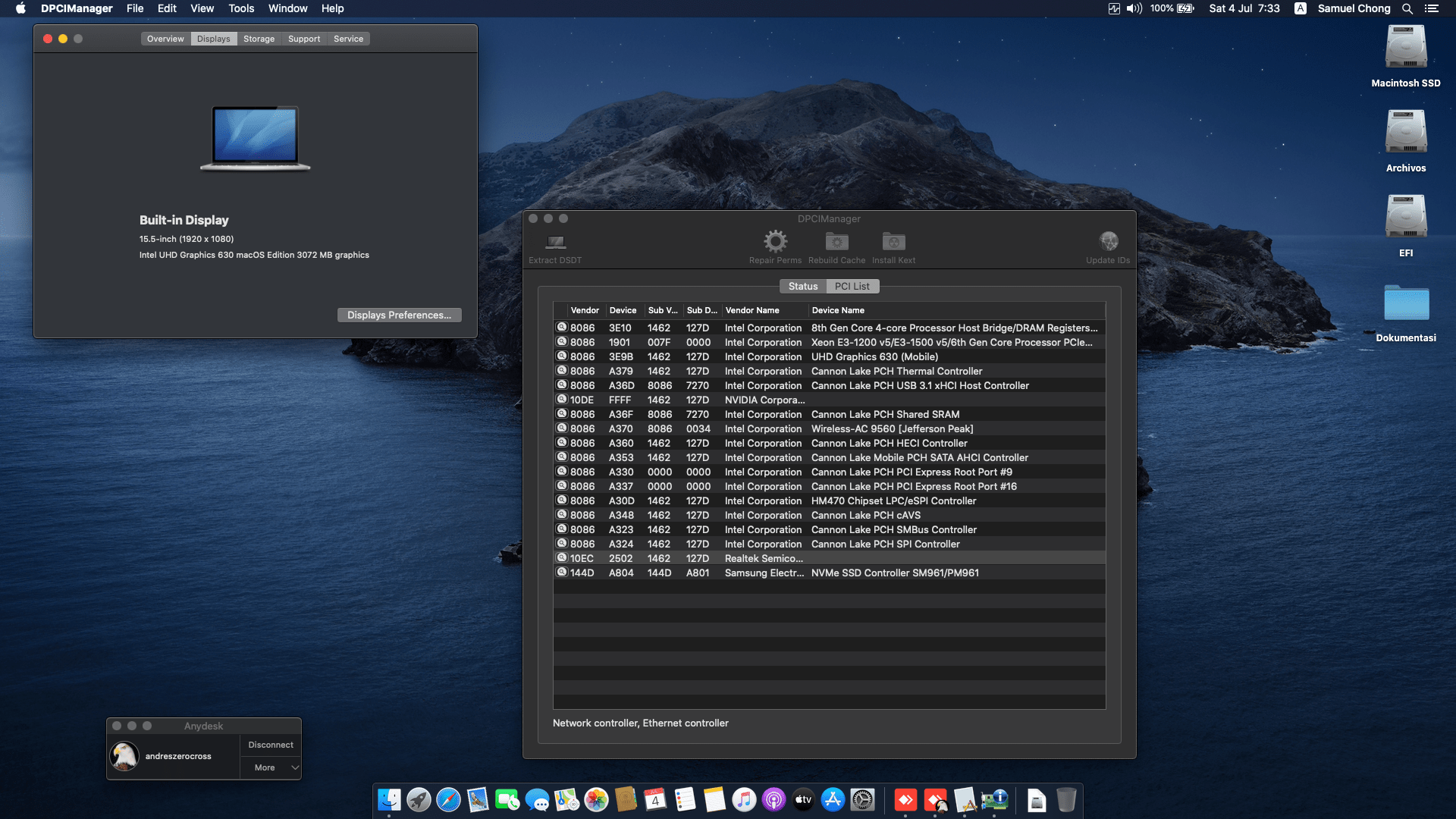Open Music from the dock
This screenshot has width=1456, height=819.
[x=744, y=799]
